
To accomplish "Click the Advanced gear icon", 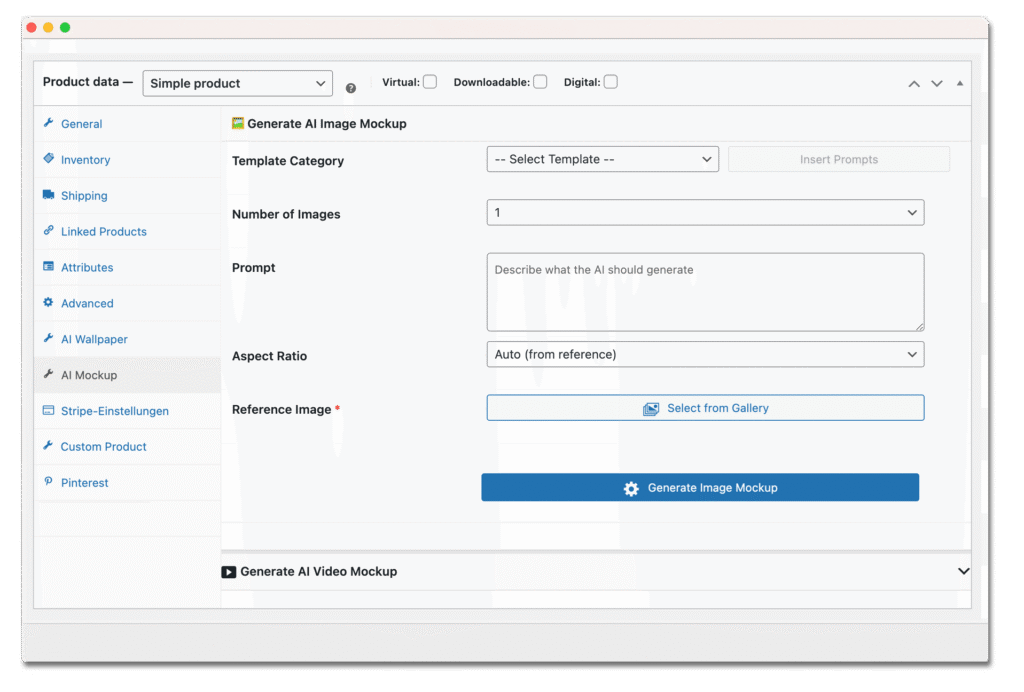I will (x=49, y=302).
